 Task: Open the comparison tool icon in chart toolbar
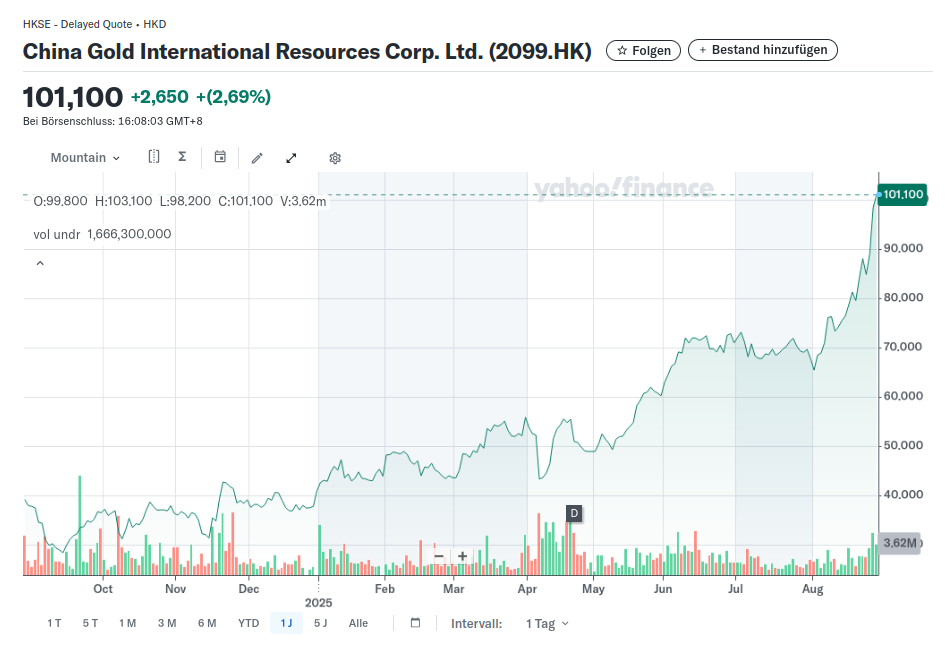coord(154,157)
